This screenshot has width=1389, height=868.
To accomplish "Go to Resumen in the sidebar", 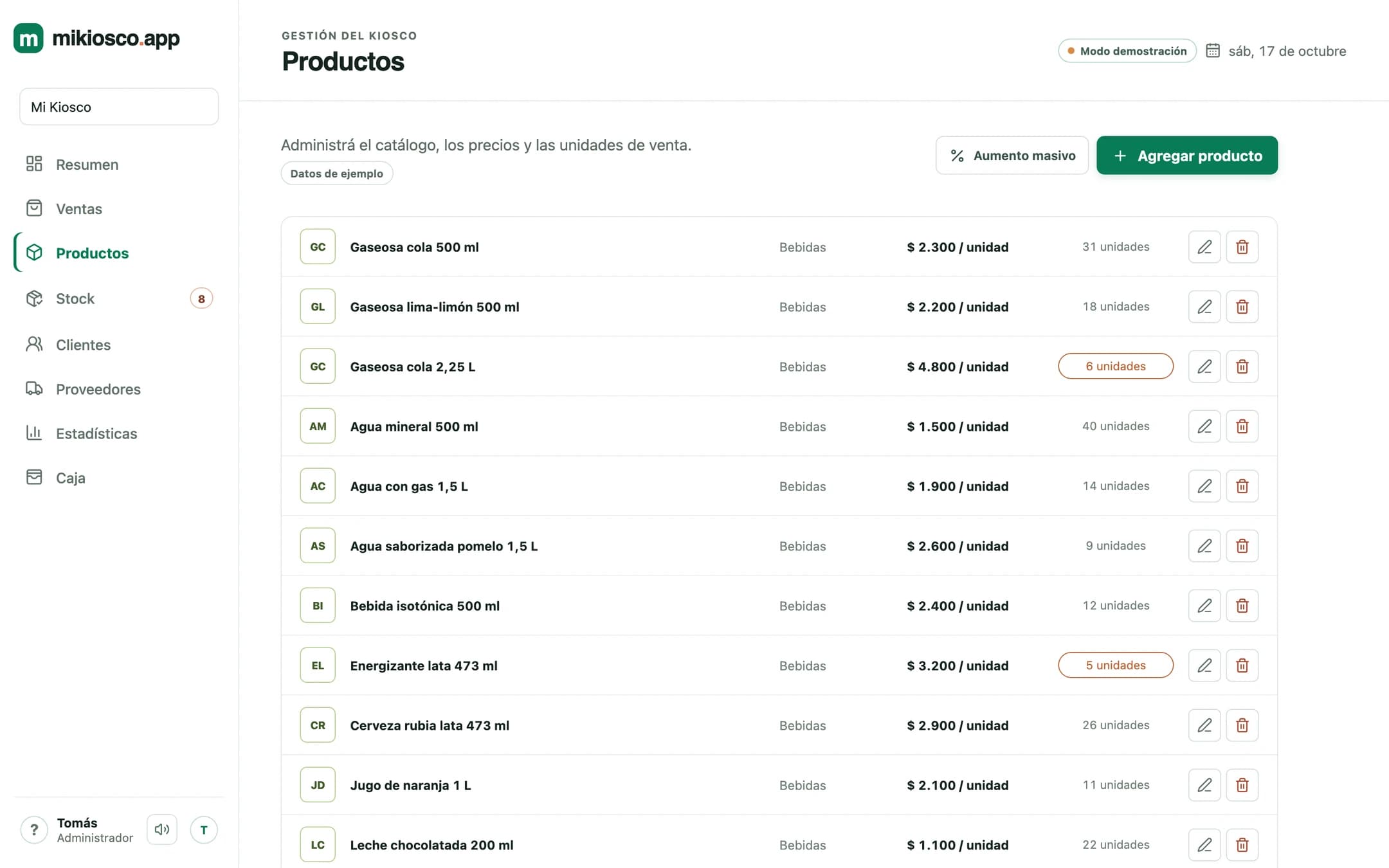I will [120, 164].
